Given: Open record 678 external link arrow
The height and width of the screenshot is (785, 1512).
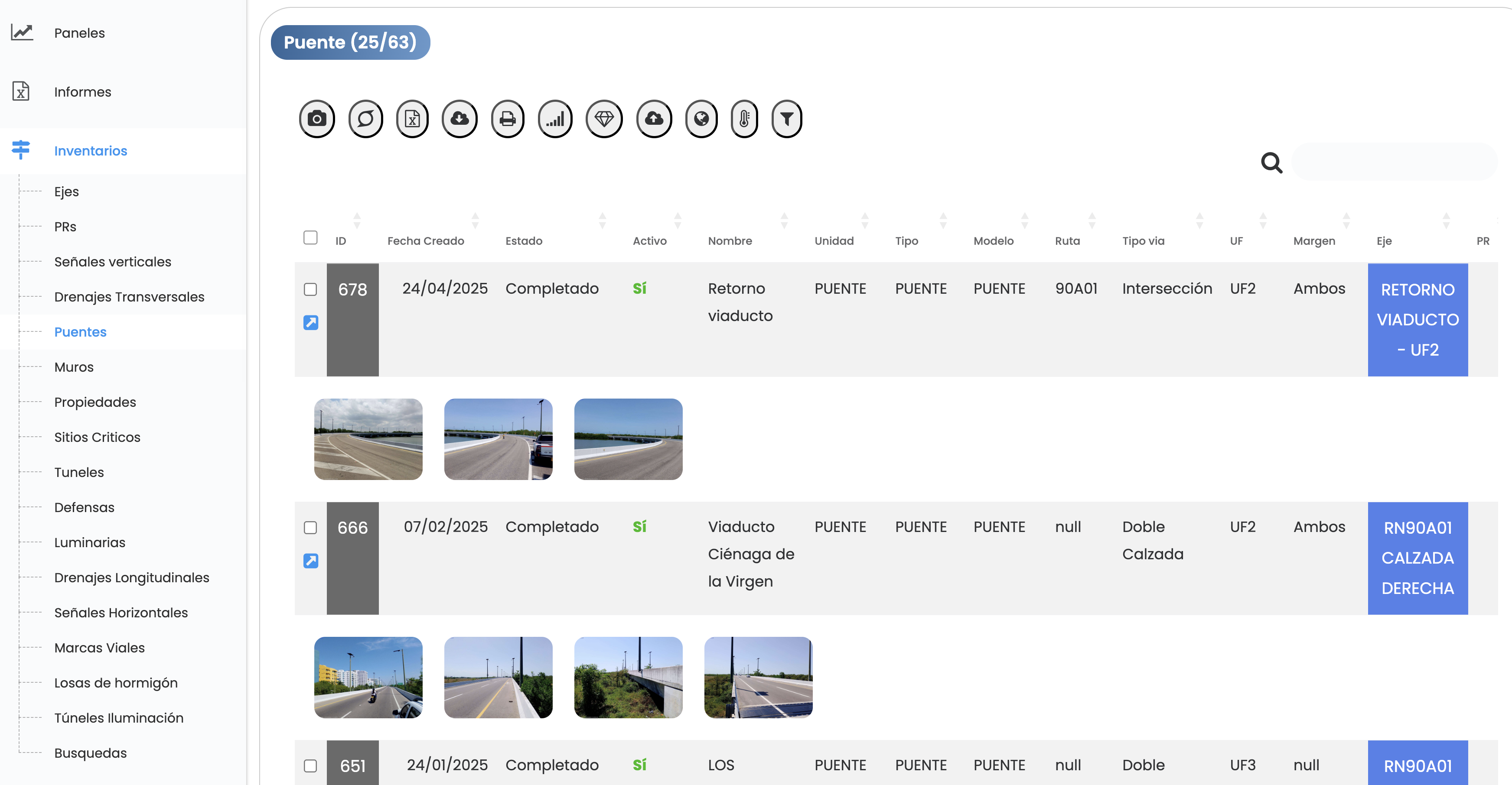Looking at the screenshot, I should (x=310, y=322).
